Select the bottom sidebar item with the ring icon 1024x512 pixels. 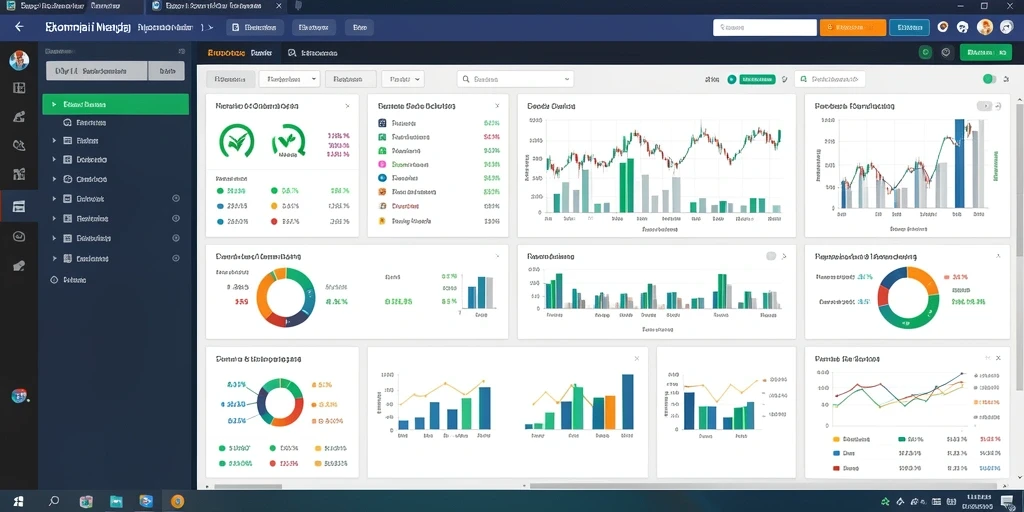click(x=69, y=280)
